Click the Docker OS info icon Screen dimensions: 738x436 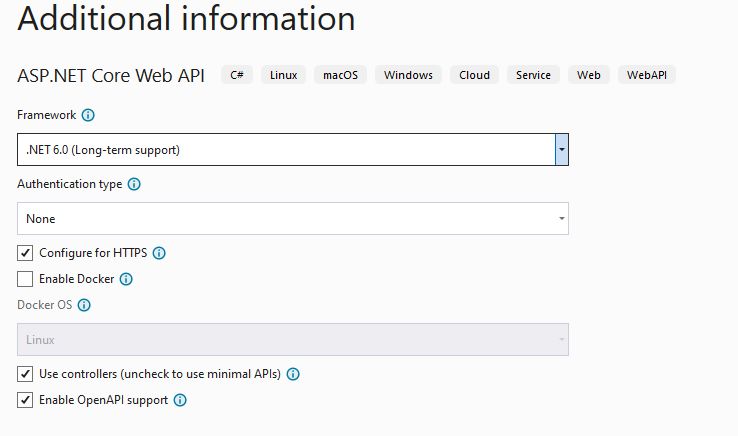click(x=84, y=305)
